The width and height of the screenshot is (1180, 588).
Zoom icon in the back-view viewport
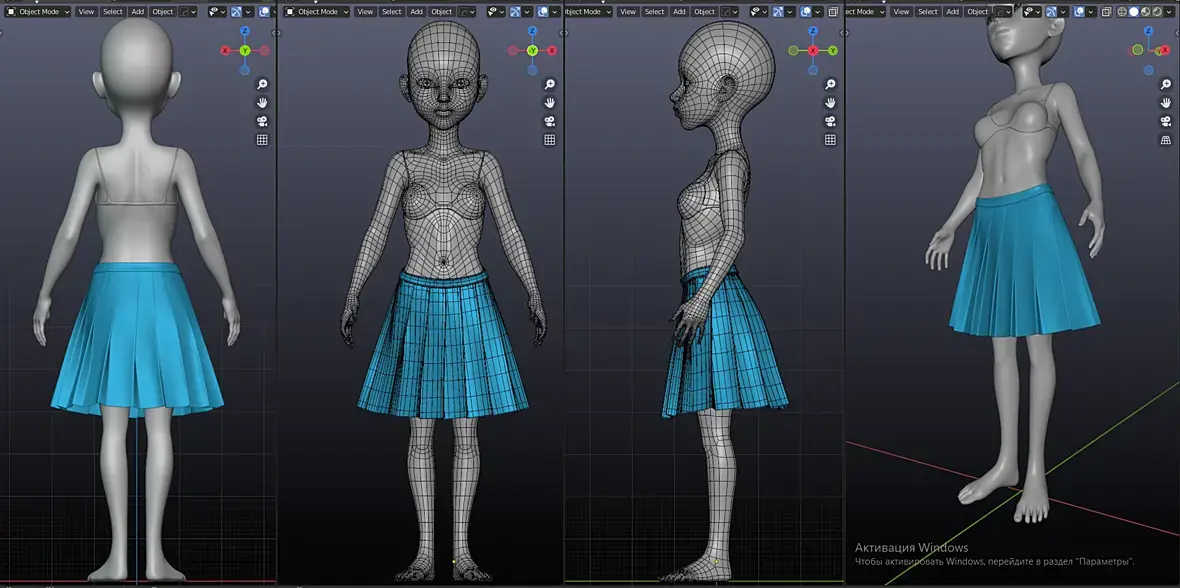262,84
